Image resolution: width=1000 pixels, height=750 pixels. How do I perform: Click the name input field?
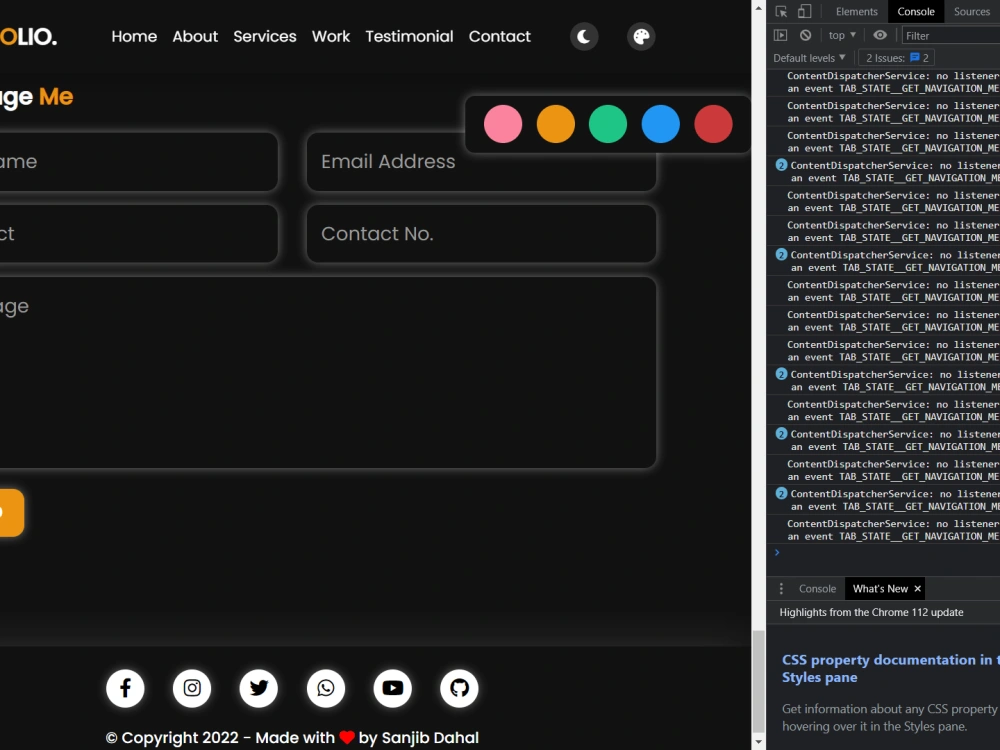pyautogui.click(x=138, y=161)
